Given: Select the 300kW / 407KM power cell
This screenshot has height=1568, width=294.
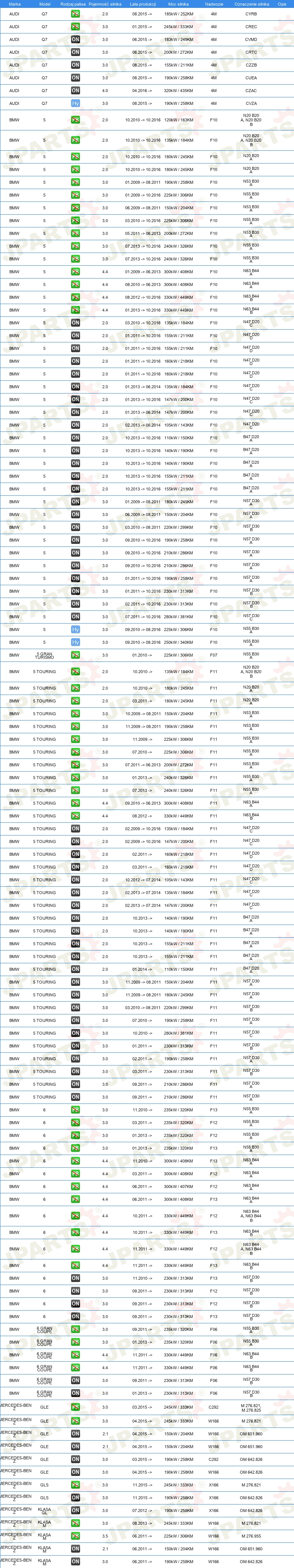Looking at the screenshot, I should point(178,1187).
